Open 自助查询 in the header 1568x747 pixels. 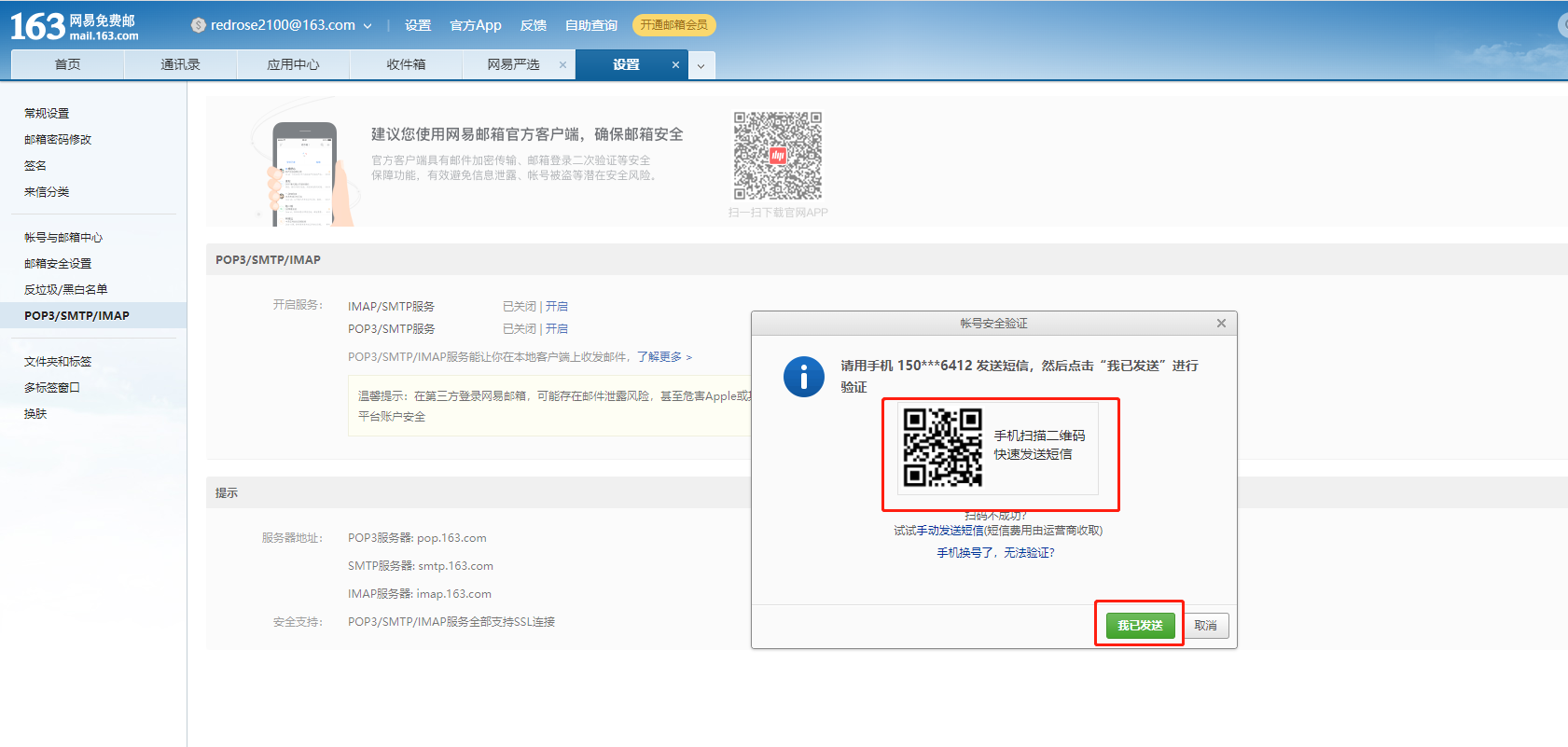click(591, 25)
